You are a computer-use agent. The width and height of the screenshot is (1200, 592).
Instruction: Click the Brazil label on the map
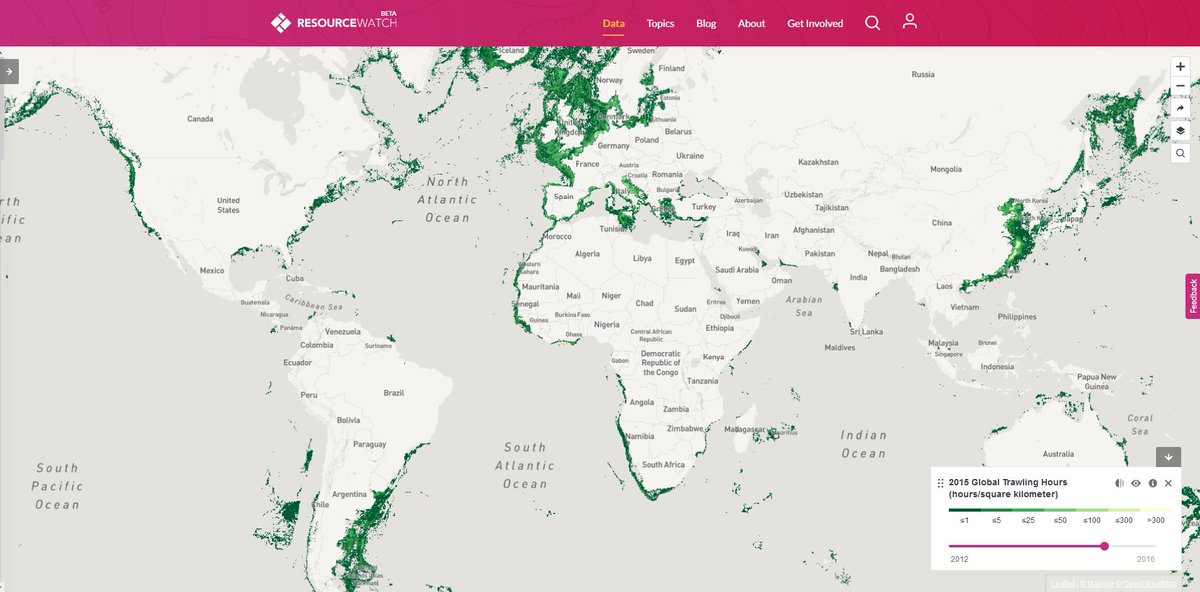click(x=394, y=393)
